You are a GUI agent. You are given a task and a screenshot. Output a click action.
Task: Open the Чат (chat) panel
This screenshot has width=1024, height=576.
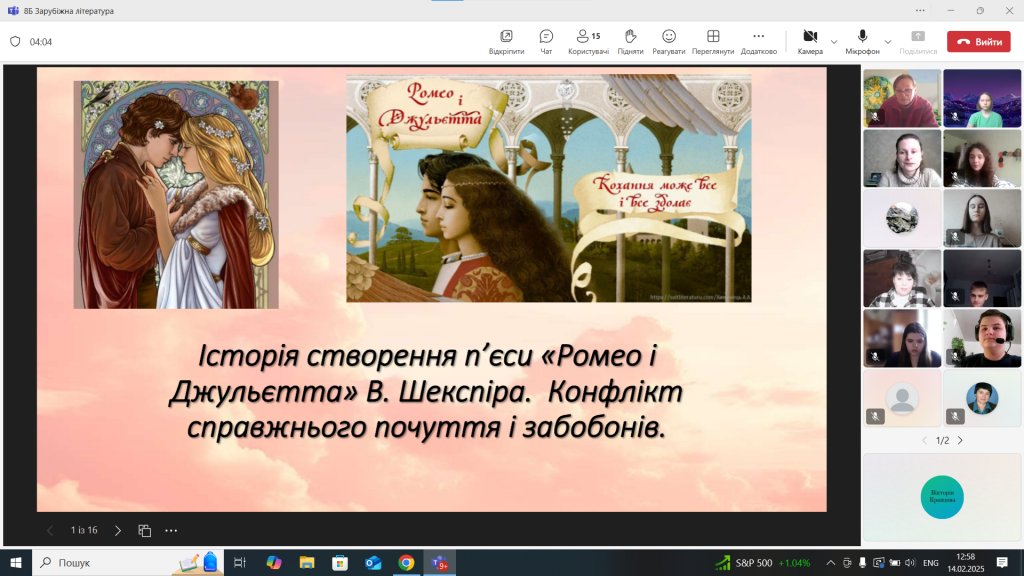[546, 41]
